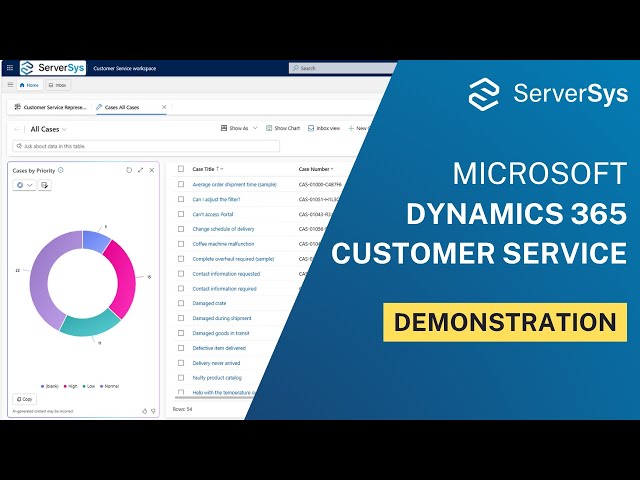
Task: Check the Coffee machine malfunction row
Action: [181, 244]
